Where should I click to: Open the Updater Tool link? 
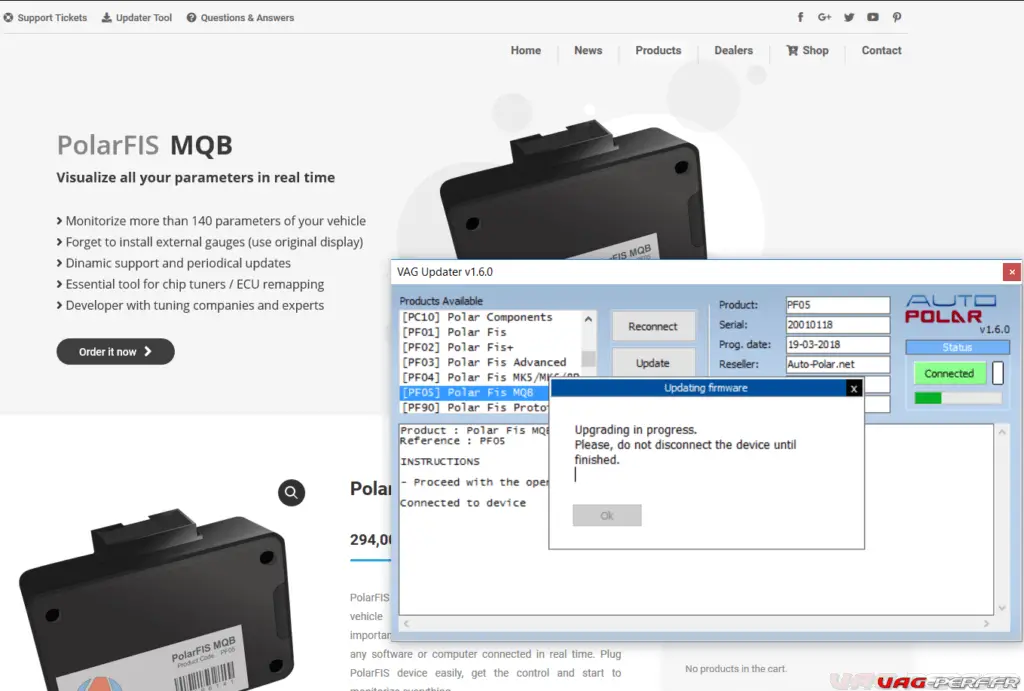click(136, 18)
